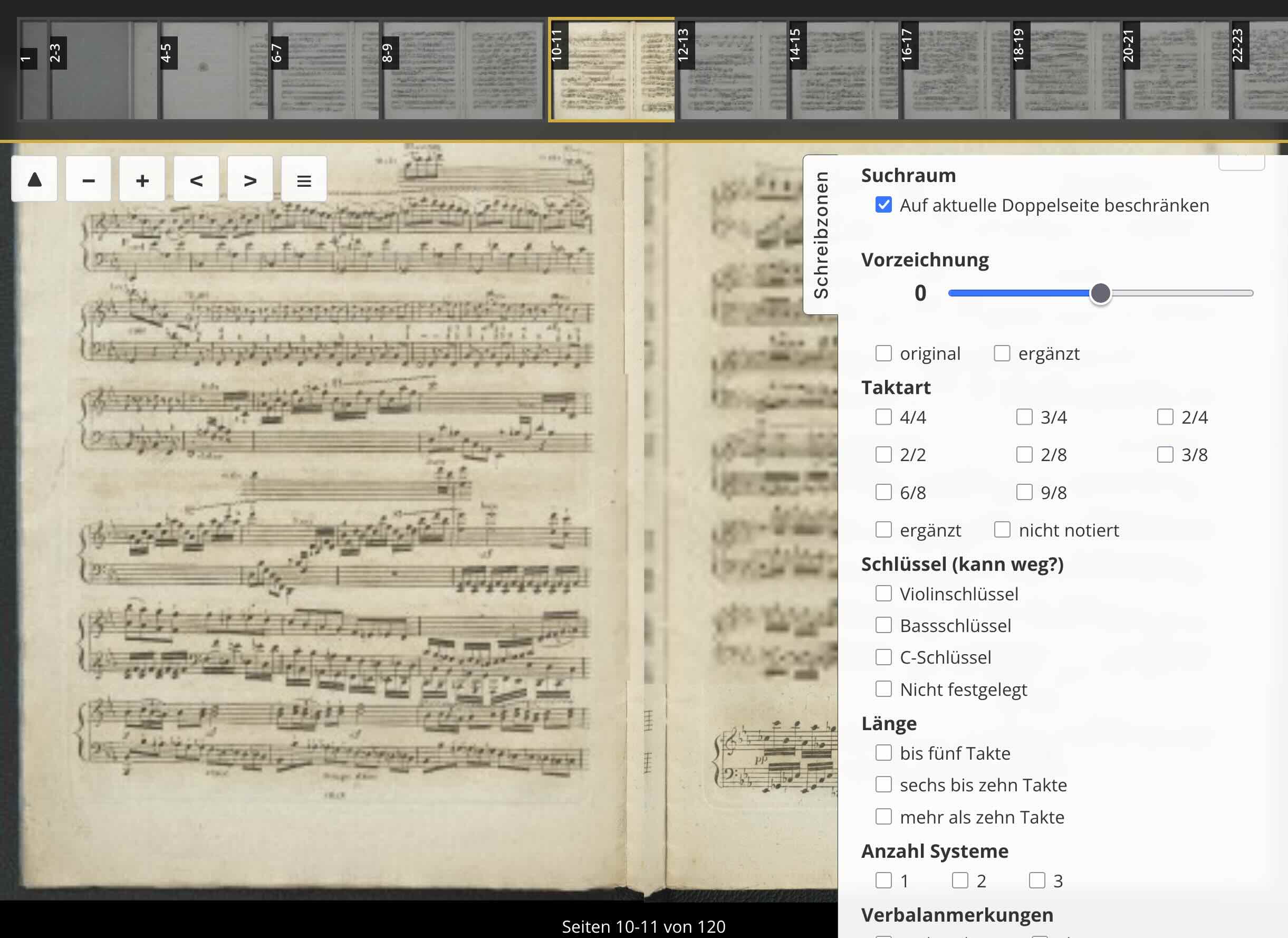Enable ergänzt checkbox under Taktart
The height and width of the screenshot is (938, 1288).
click(883, 529)
